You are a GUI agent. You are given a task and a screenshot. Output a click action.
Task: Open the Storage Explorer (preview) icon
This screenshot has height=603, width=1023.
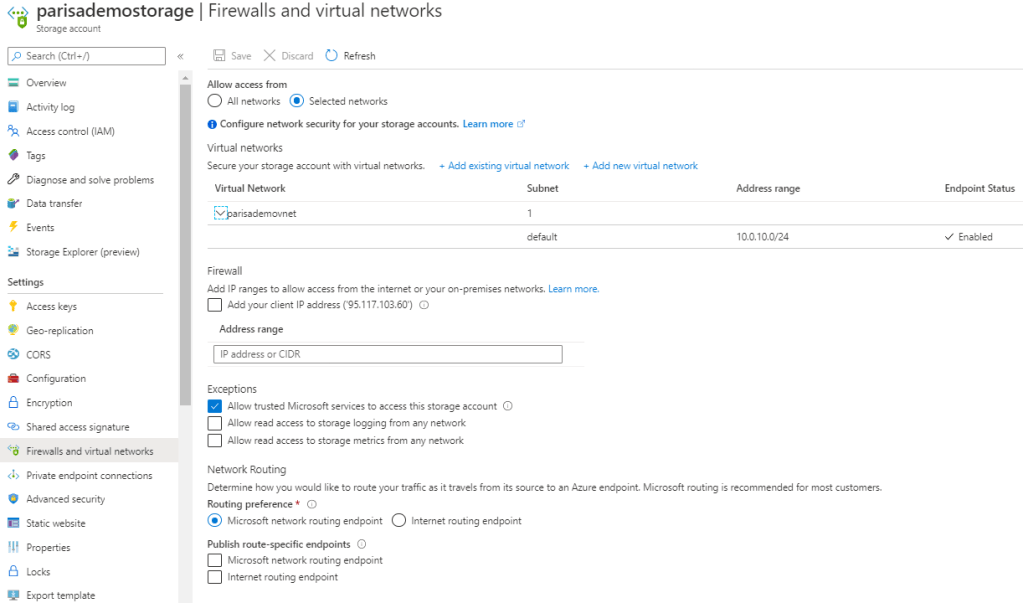click(x=14, y=252)
